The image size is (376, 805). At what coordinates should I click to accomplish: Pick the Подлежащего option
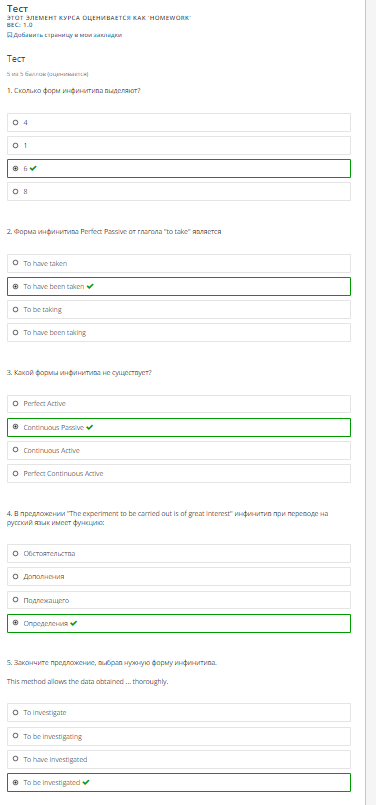(x=179, y=600)
